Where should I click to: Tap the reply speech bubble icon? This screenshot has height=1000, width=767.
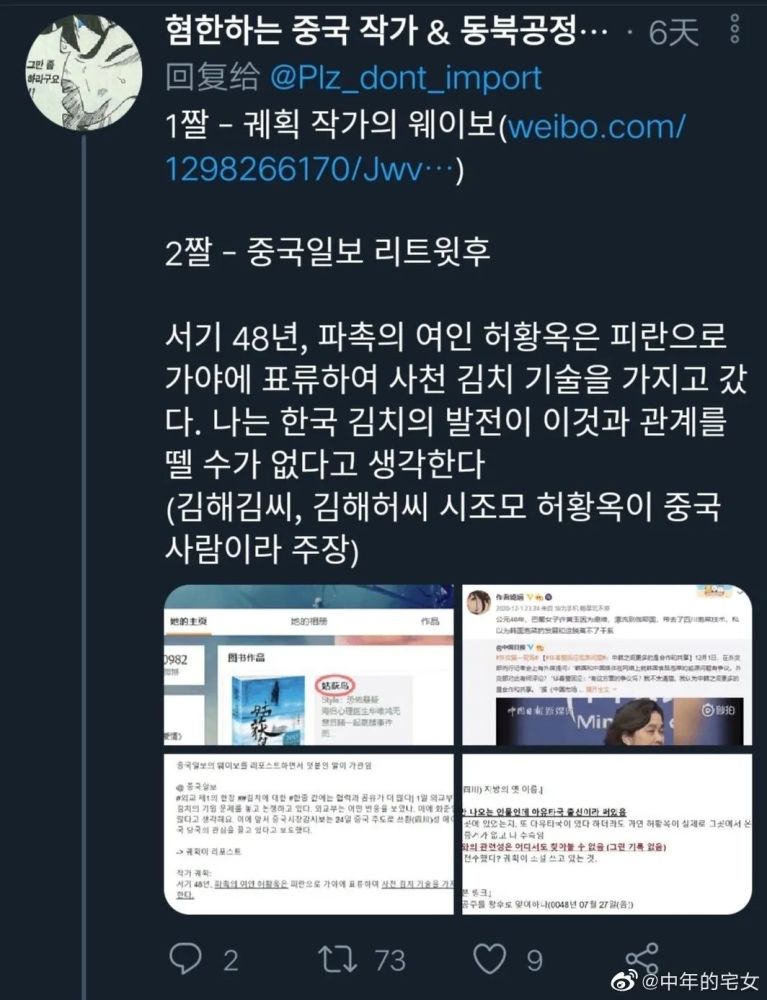coord(186,958)
